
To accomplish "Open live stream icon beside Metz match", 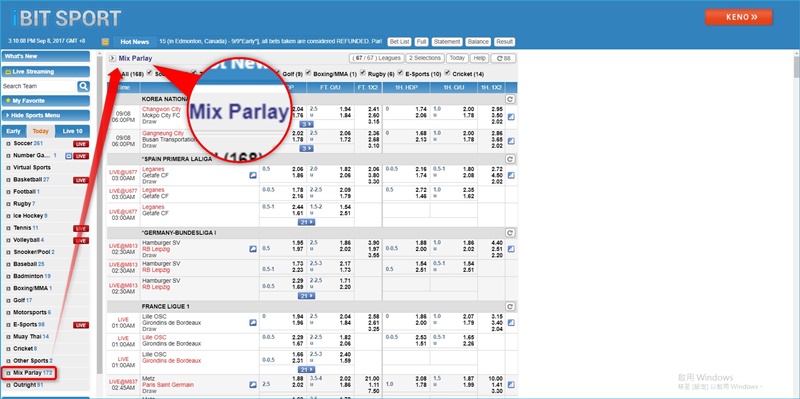I will pyautogui.click(x=253, y=385).
